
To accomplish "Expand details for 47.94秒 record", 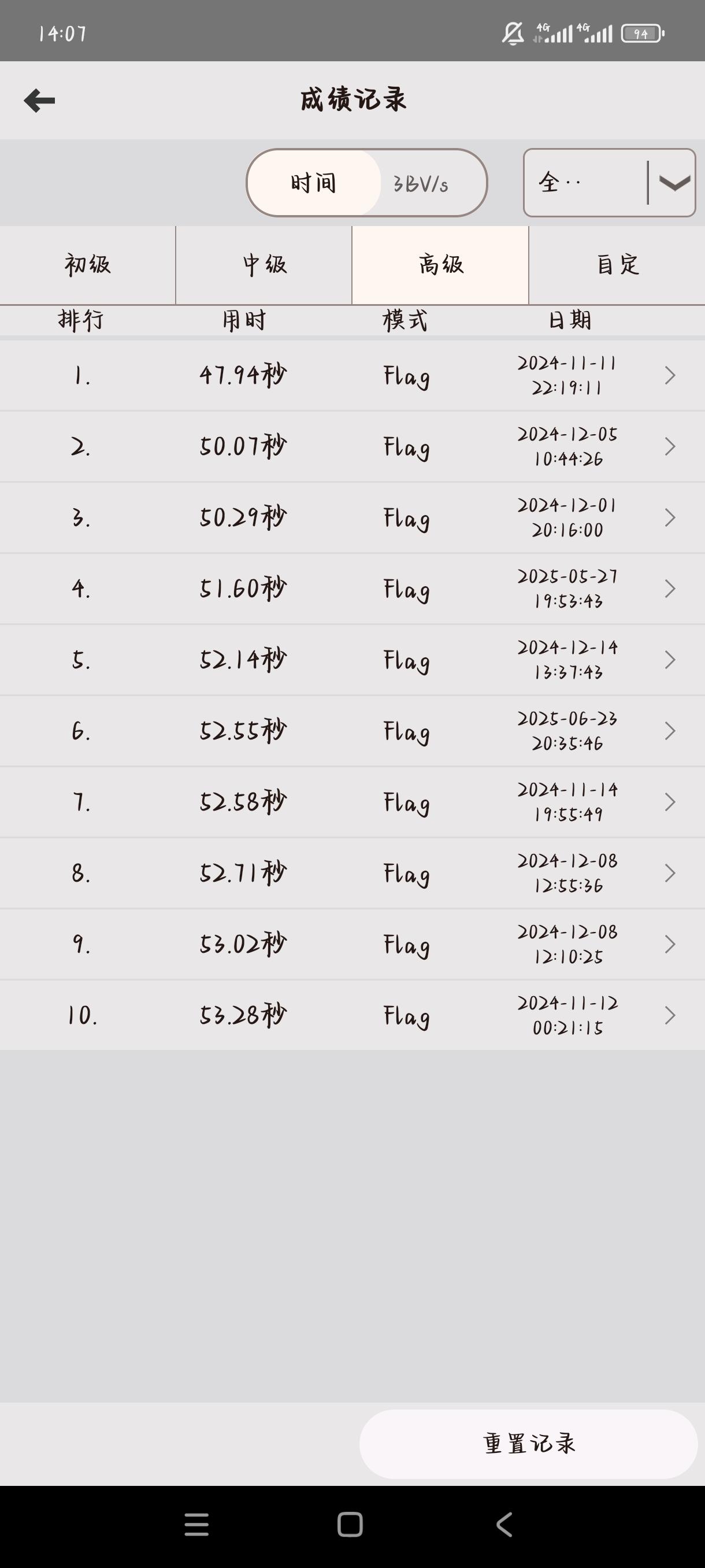I will (670, 376).
